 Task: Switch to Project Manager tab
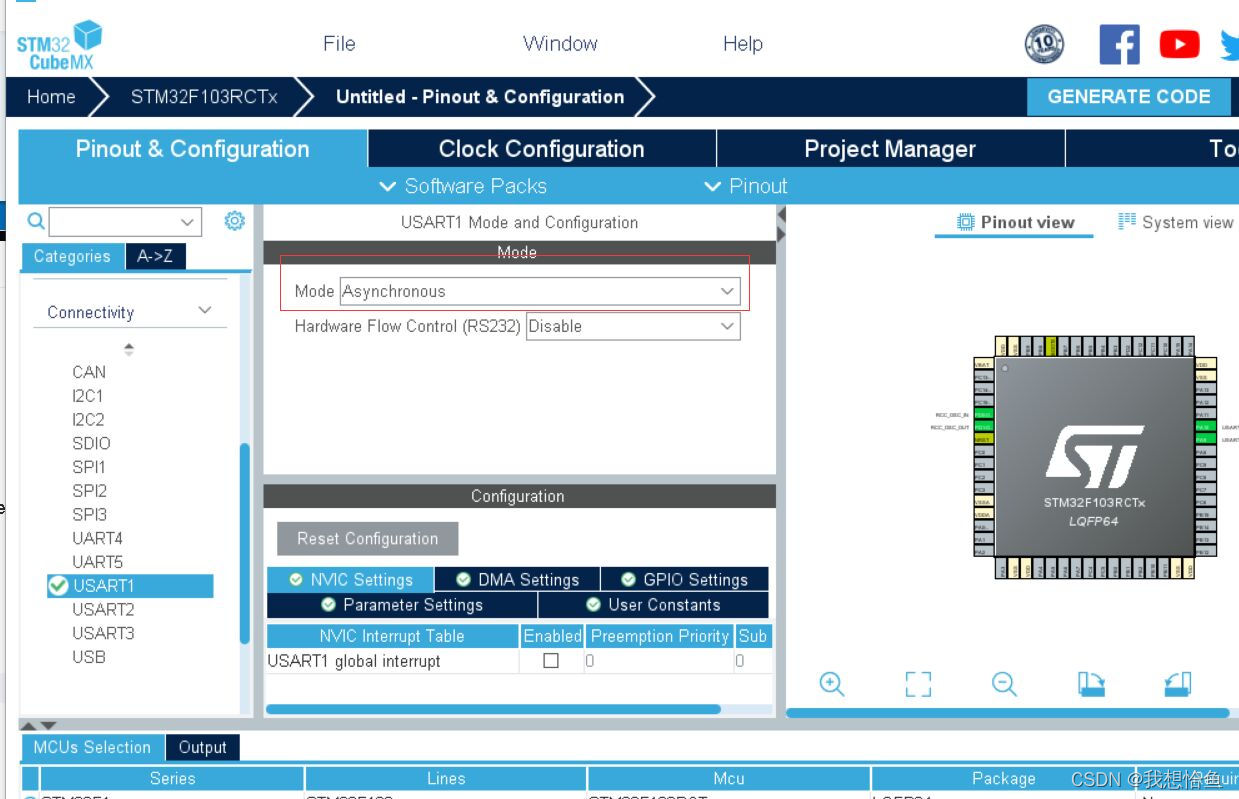(890, 149)
